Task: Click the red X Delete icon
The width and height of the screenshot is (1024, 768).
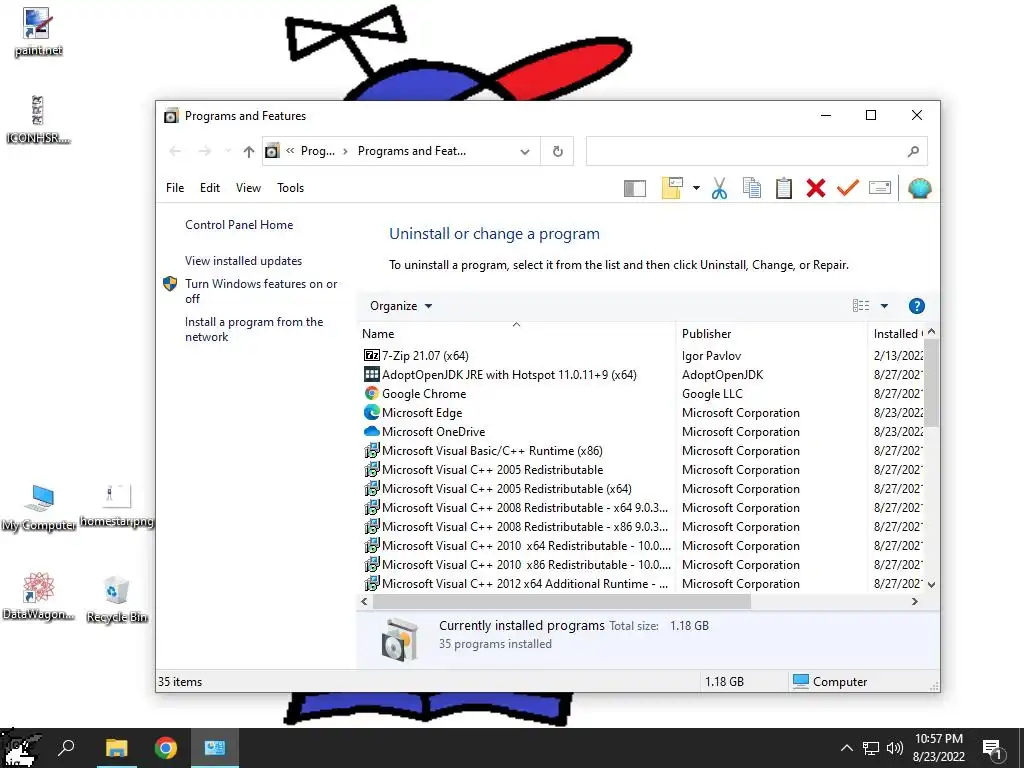Action: tap(816, 188)
